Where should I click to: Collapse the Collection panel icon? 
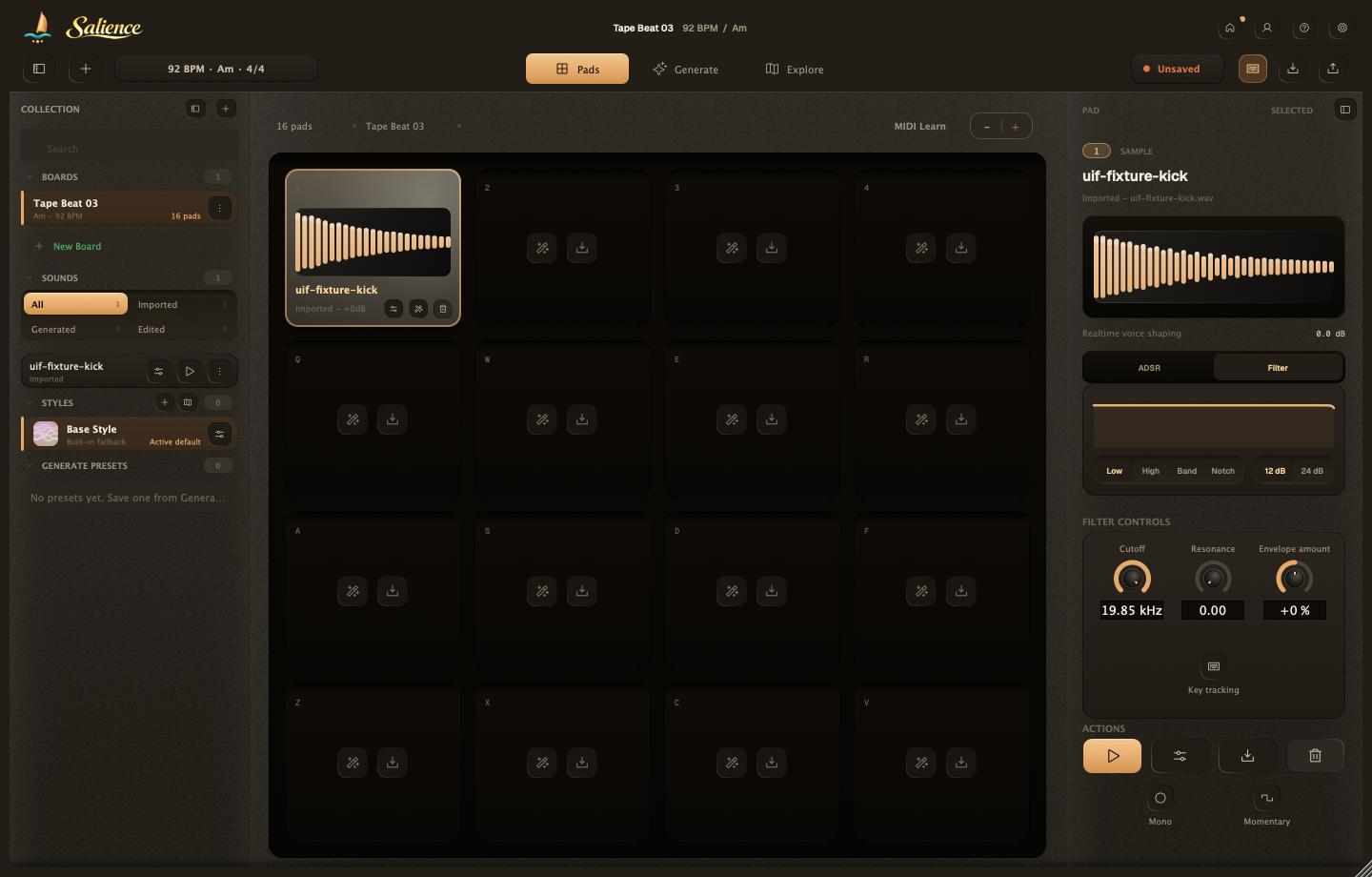[195, 109]
